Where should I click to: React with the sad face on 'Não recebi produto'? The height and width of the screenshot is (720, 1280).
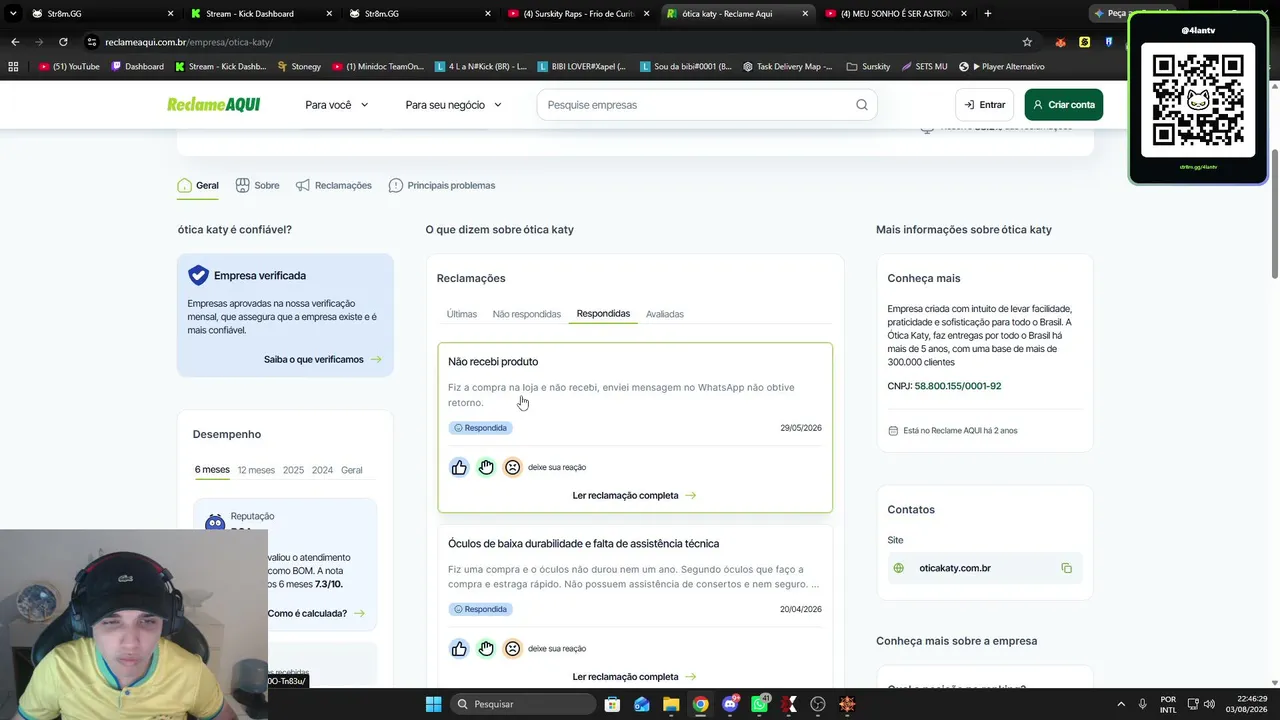[x=512, y=467]
